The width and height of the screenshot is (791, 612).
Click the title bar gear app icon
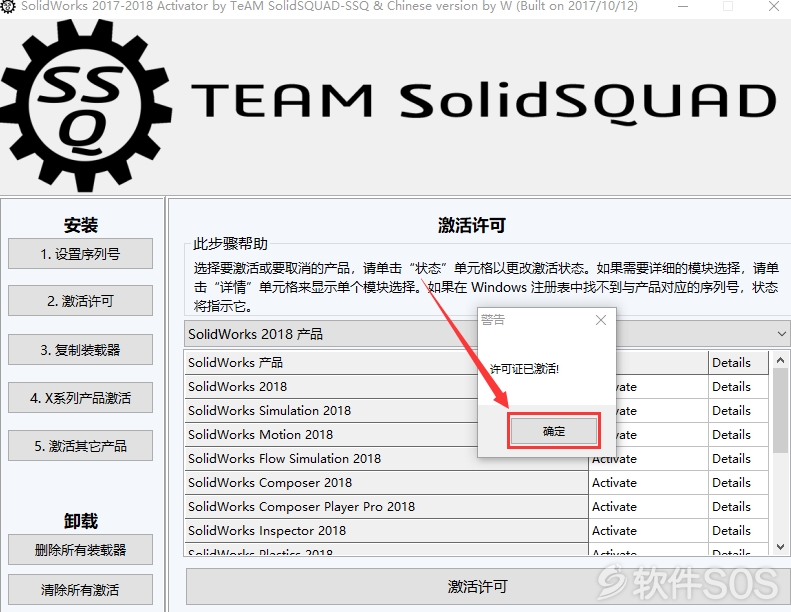click(x=7, y=7)
